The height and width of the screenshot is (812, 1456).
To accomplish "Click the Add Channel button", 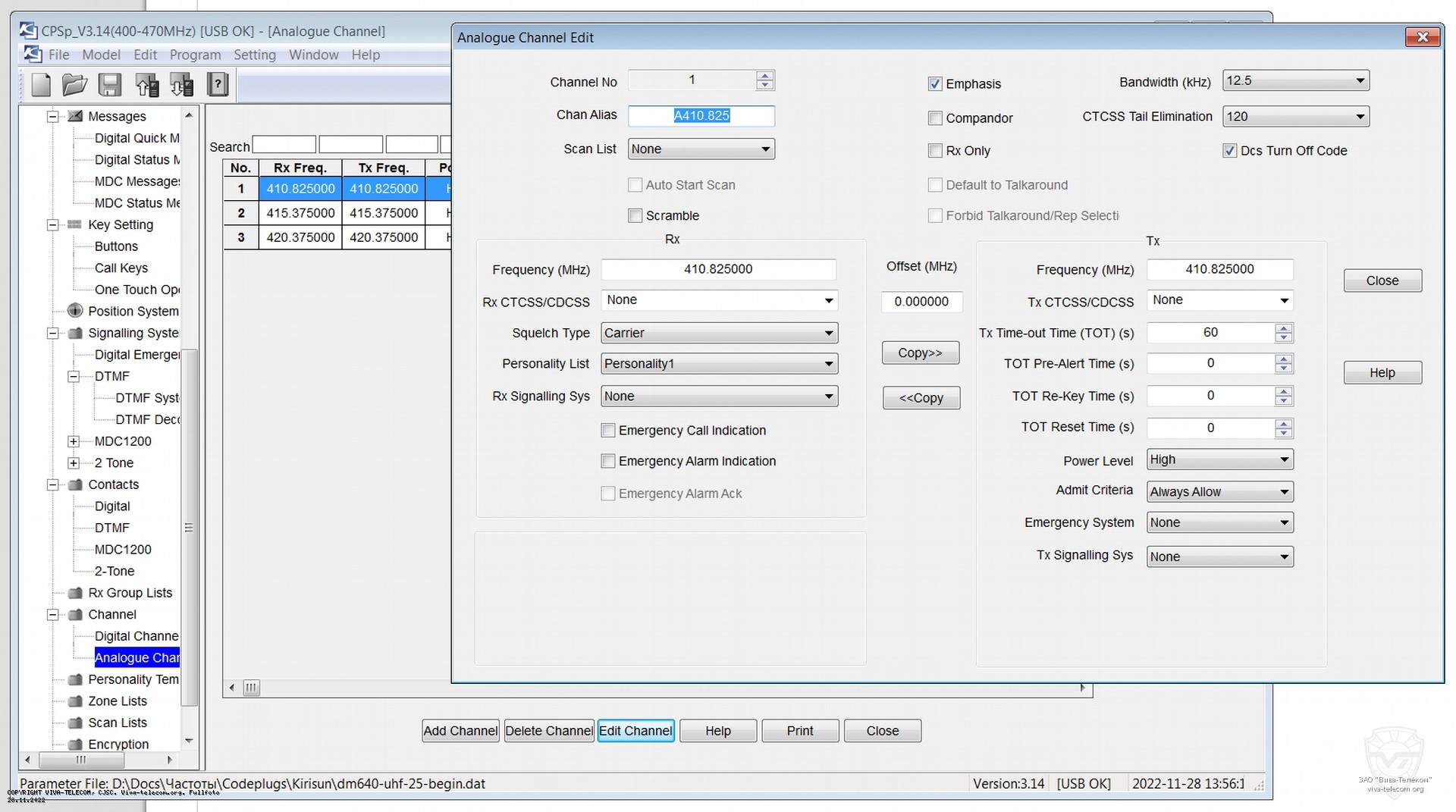I will [x=460, y=731].
